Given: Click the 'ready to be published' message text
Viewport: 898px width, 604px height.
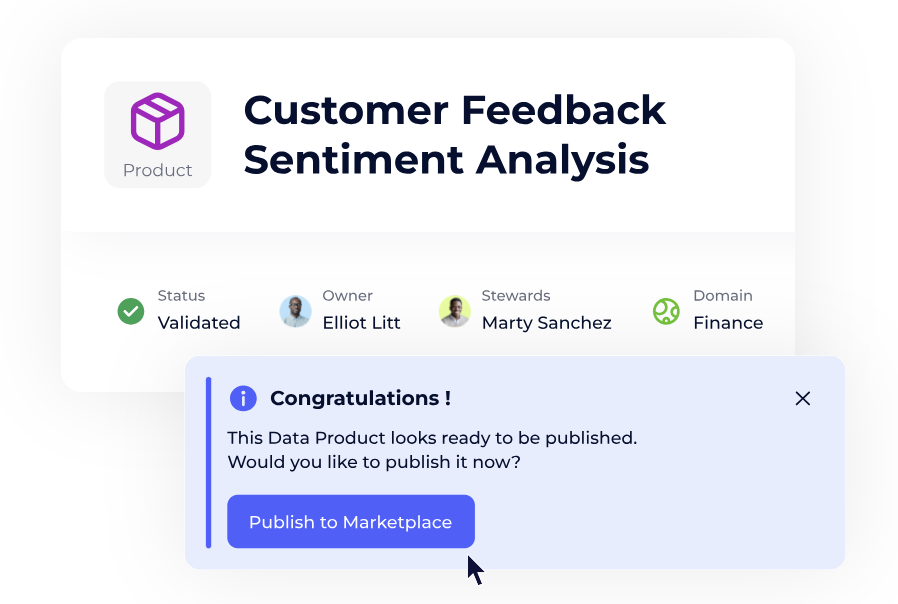Looking at the screenshot, I should 431,438.
